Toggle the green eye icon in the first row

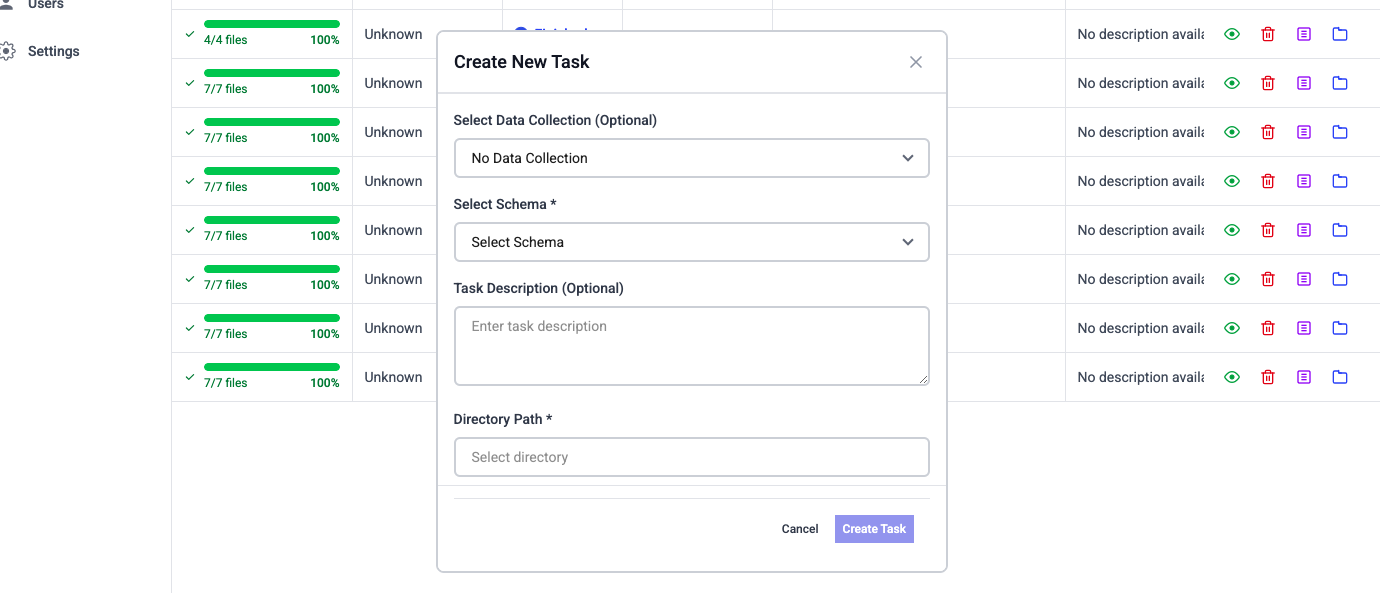pos(1232,34)
